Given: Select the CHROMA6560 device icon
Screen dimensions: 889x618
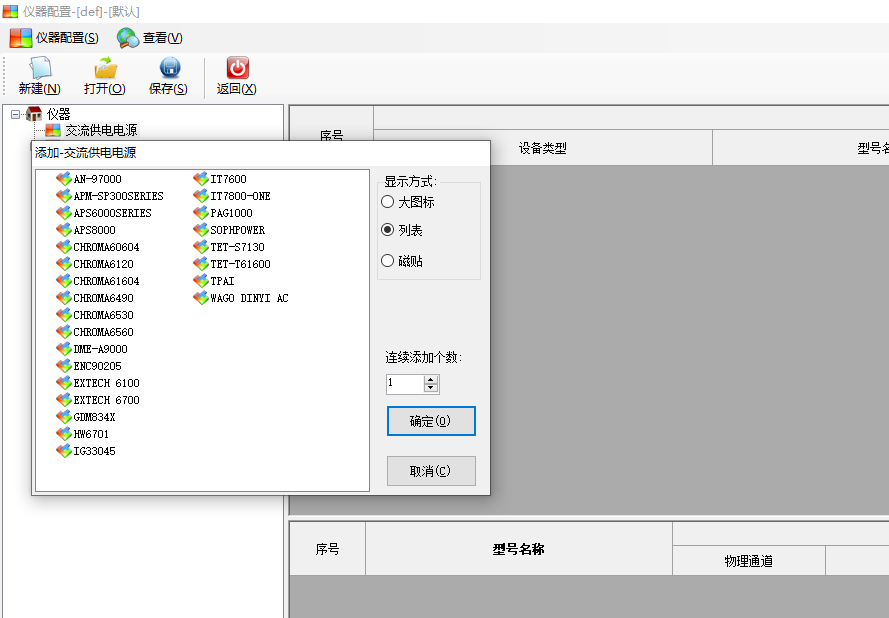Looking at the screenshot, I should pos(64,332).
